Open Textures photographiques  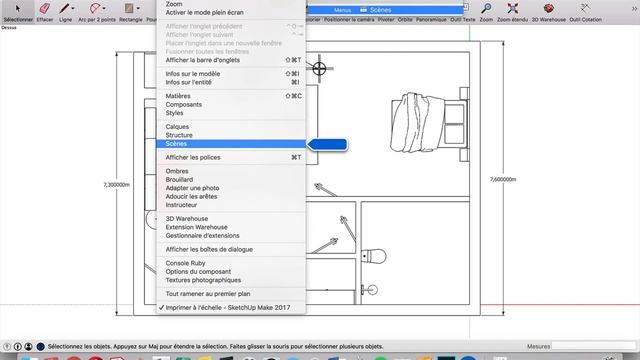(231, 280)
